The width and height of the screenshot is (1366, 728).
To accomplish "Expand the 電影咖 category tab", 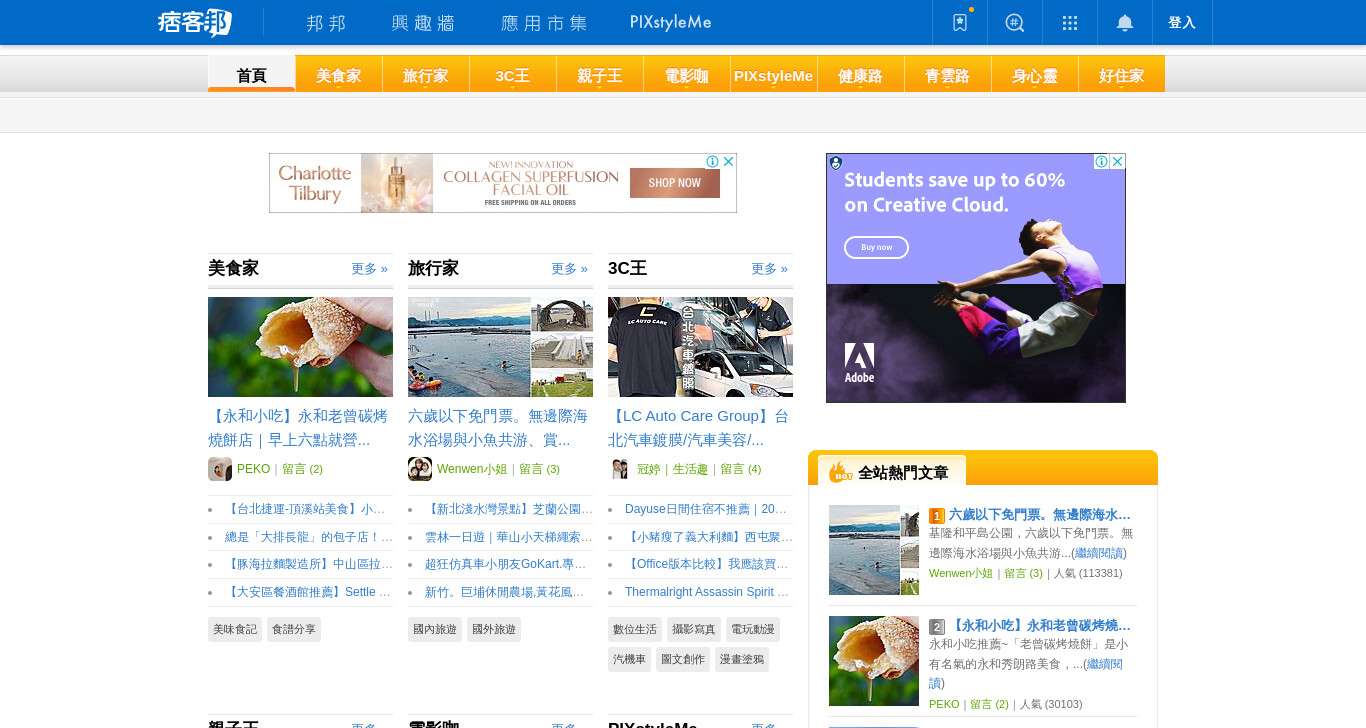I will [686, 74].
